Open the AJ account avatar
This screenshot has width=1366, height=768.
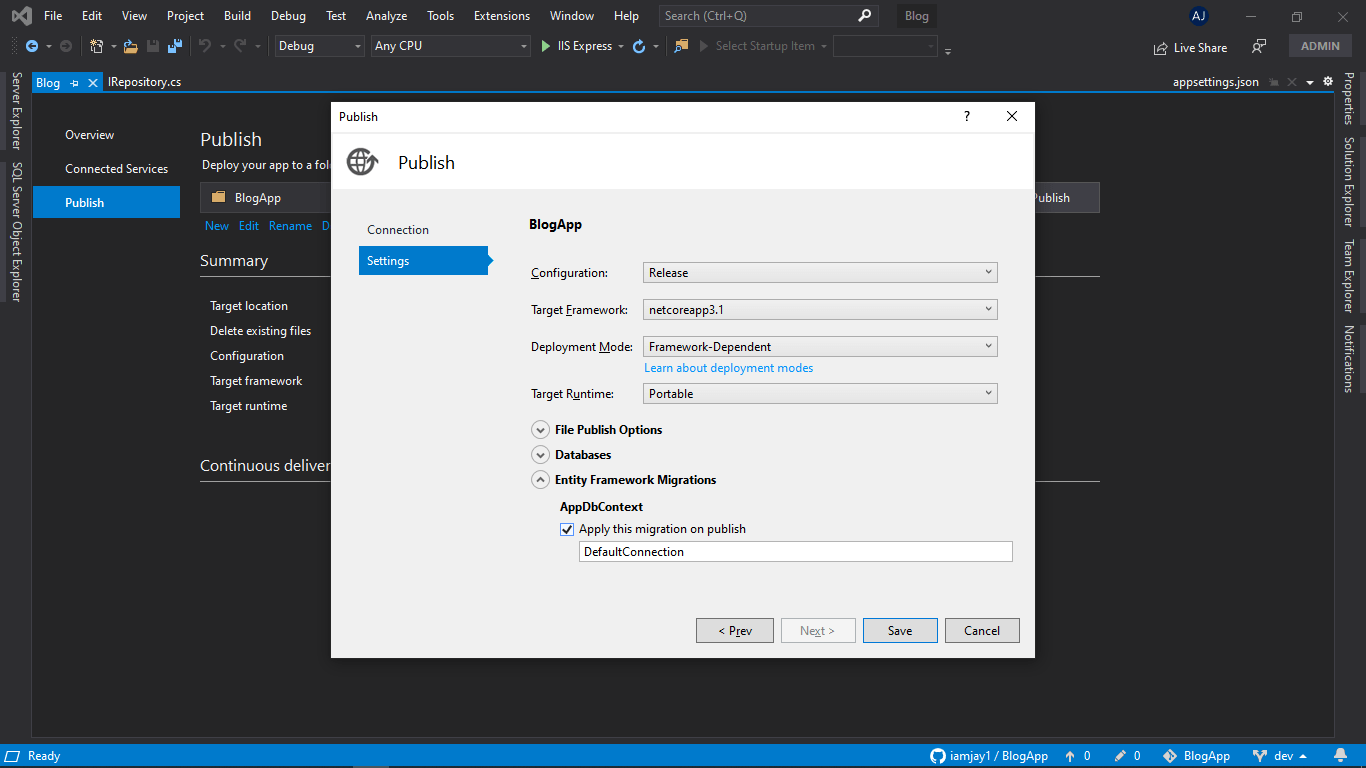1199,16
